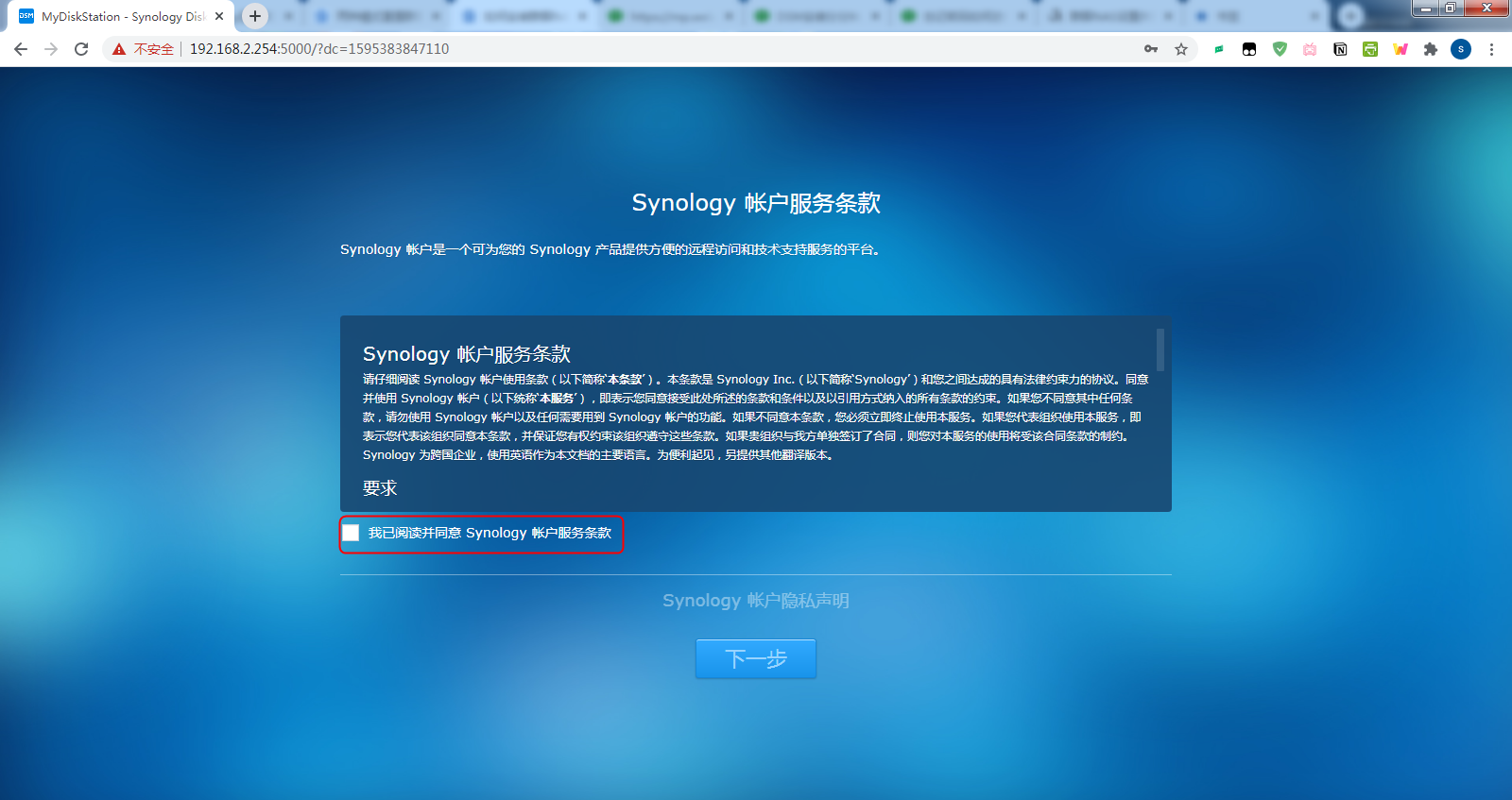Open the AdGuard green shield extension

(1280, 49)
